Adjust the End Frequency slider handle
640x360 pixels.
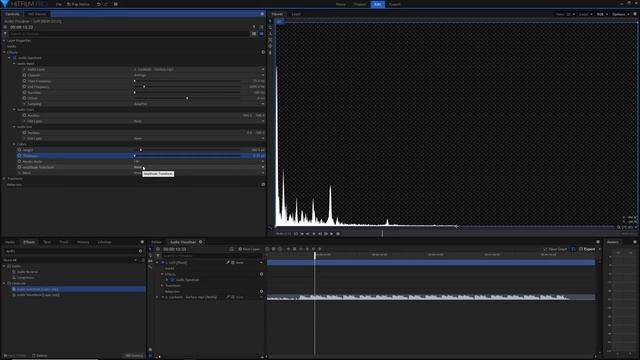(144, 87)
